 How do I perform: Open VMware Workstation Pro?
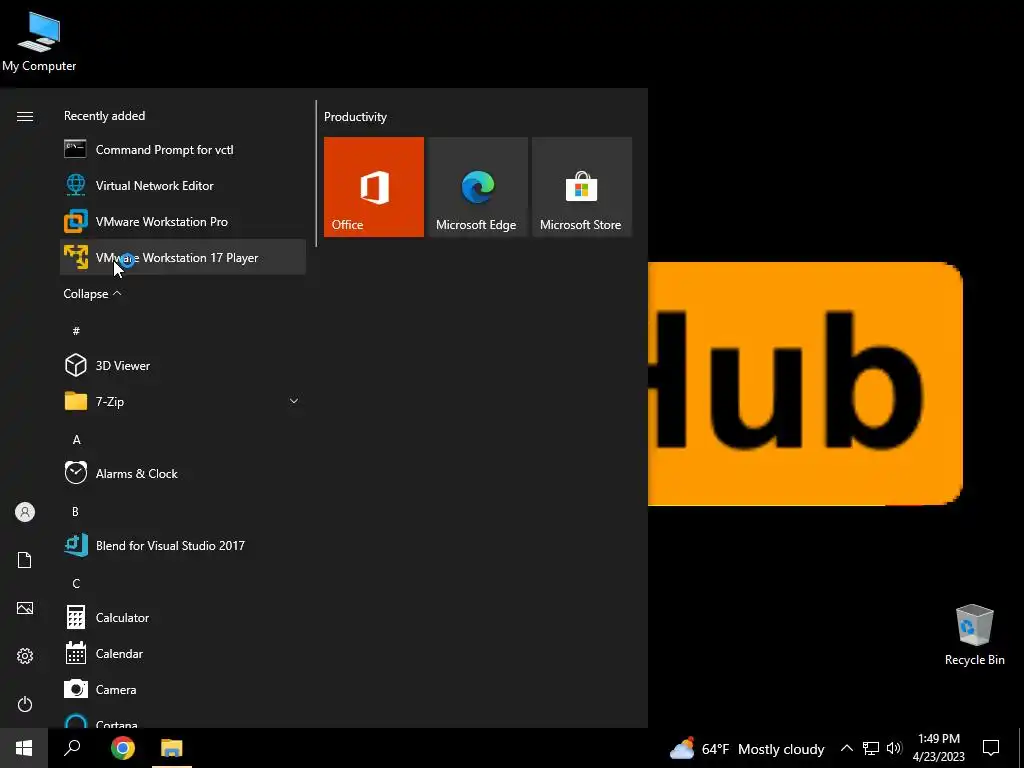tap(183, 221)
